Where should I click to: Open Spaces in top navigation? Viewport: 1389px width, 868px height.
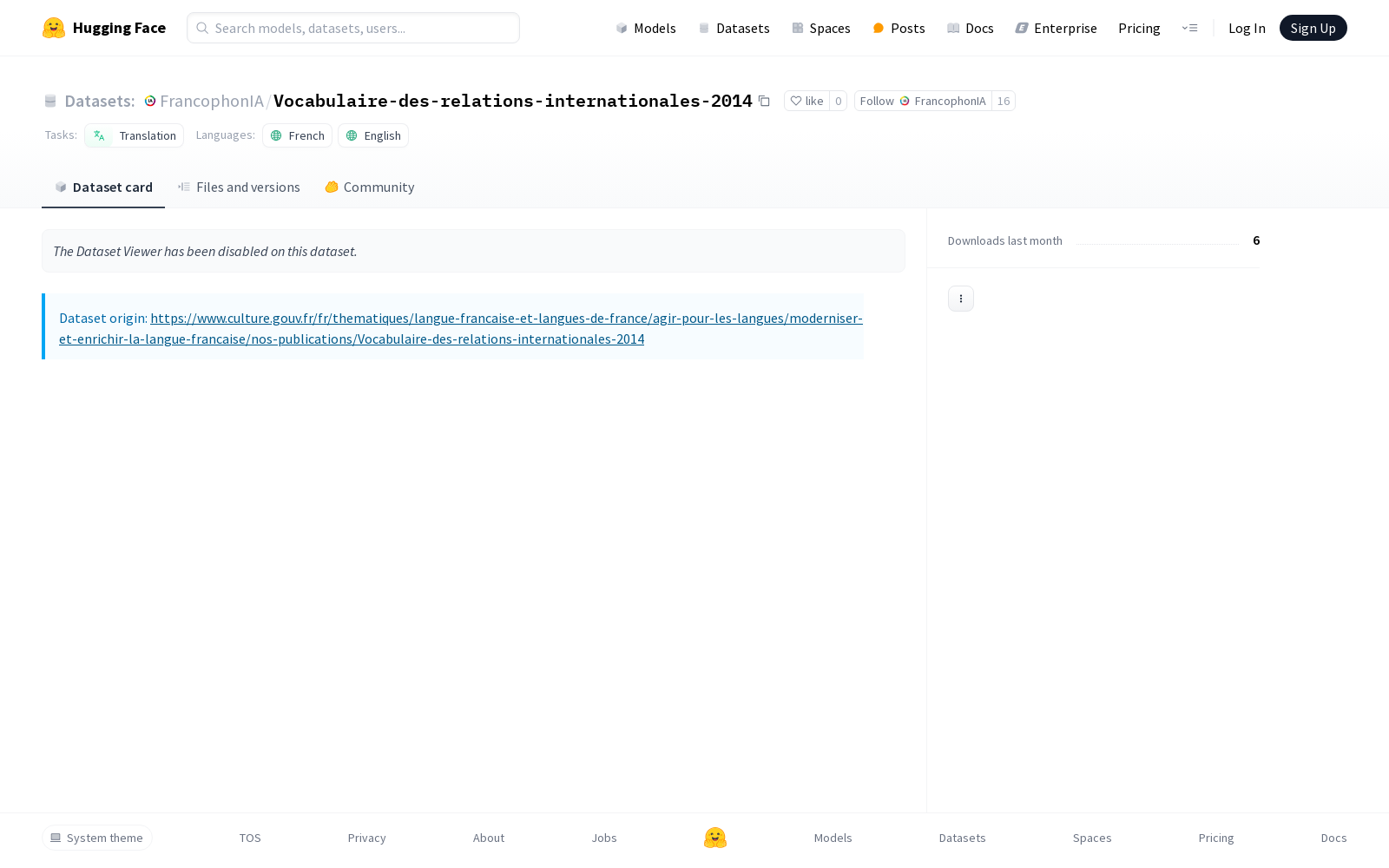point(821,28)
